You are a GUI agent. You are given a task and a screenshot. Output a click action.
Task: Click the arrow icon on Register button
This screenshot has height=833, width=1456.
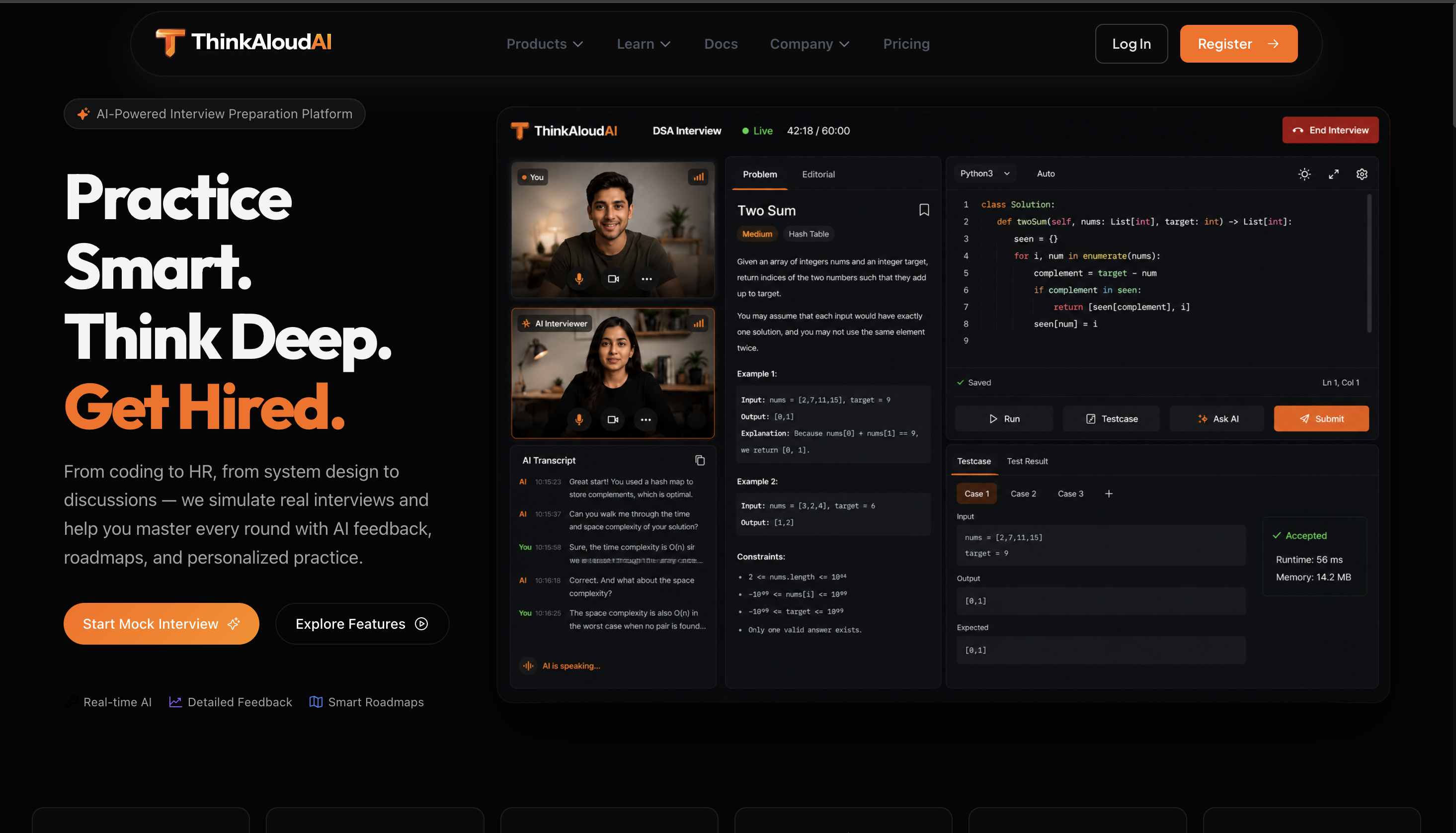[x=1273, y=43]
